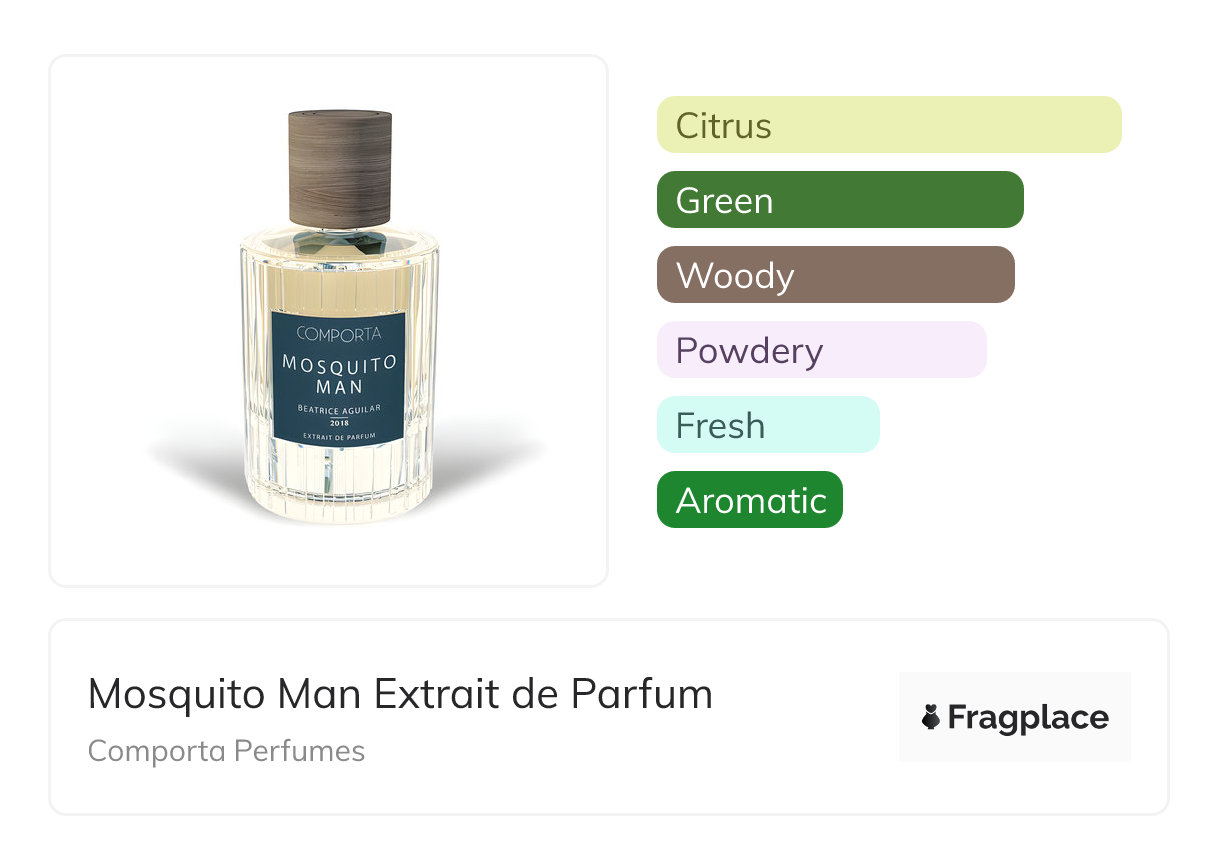Click the Powdery accord bar
The width and height of the screenshot is (1218, 864).
pyautogui.click(x=822, y=350)
